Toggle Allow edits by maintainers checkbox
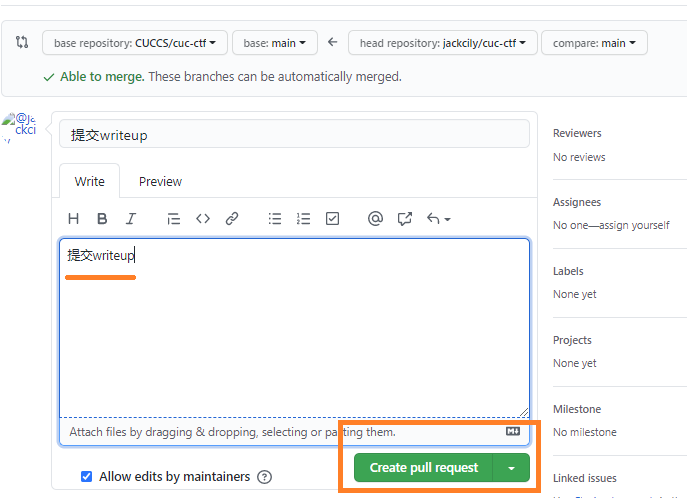Image resolution: width=687 pixels, height=498 pixels. pos(87,477)
